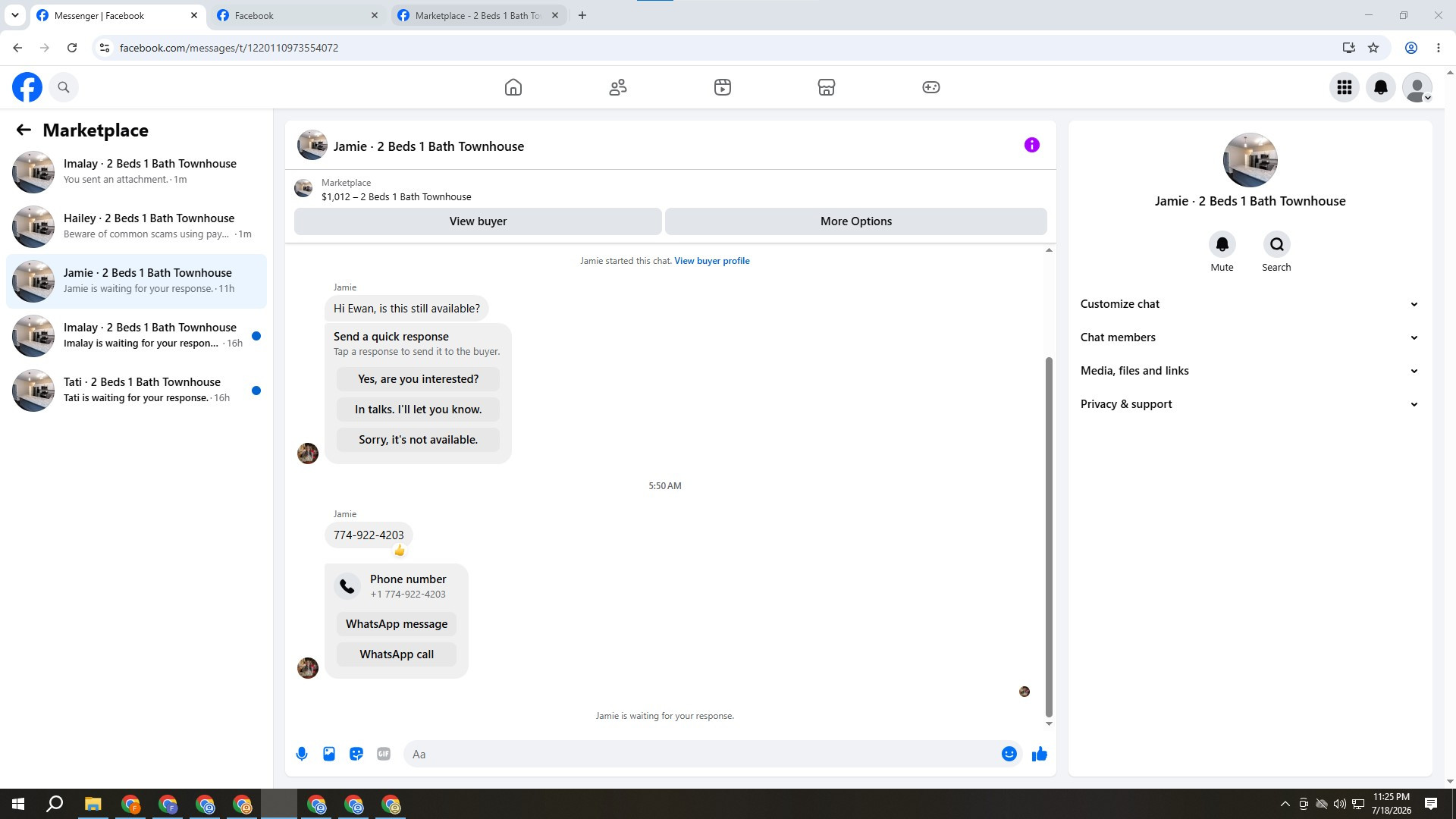Open the Facebook search magnifier
Image resolution: width=1456 pixels, height=819 pixels.
point(64,87)
